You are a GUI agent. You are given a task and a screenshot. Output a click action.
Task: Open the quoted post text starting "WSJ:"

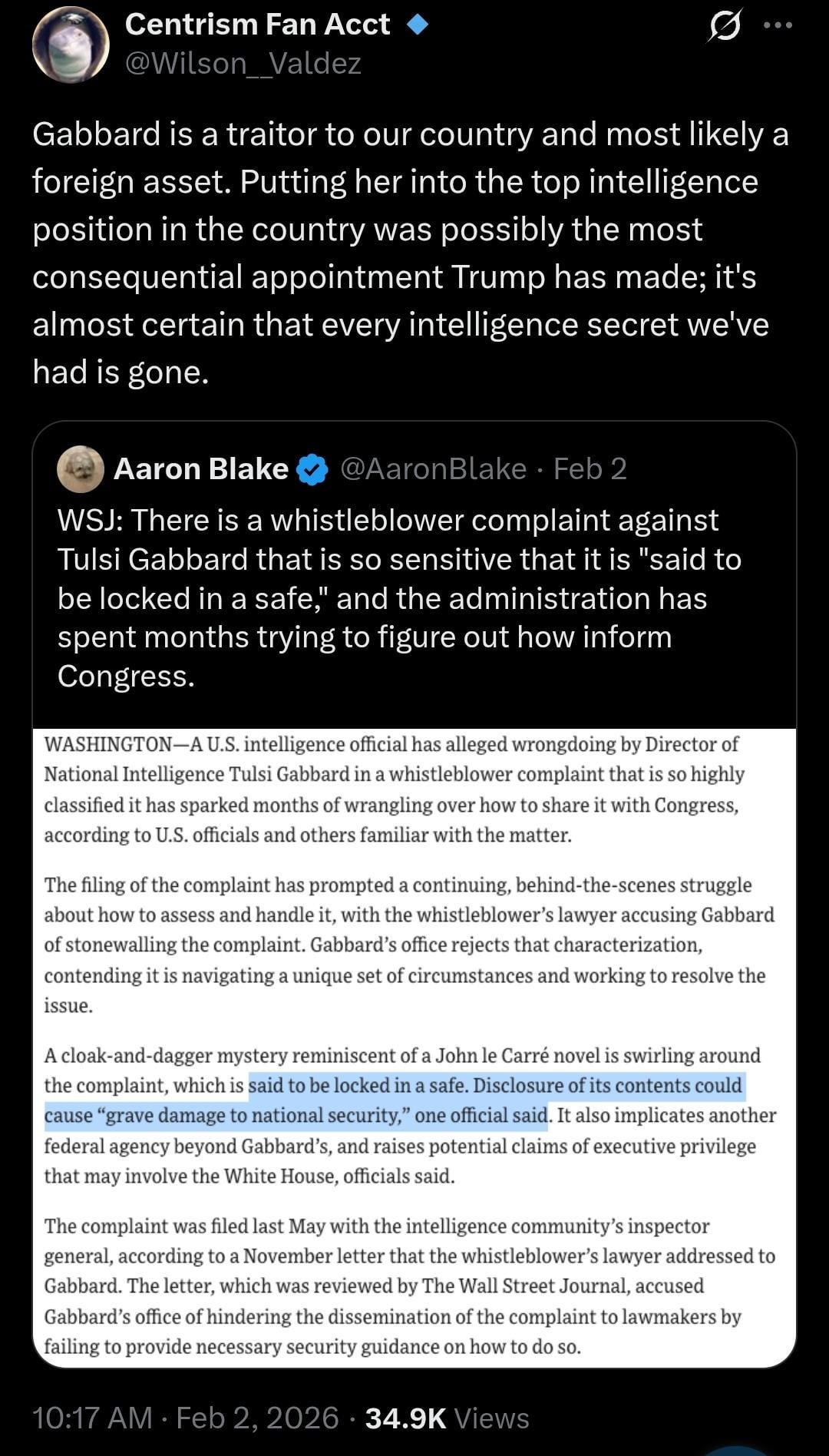(399, 597)
